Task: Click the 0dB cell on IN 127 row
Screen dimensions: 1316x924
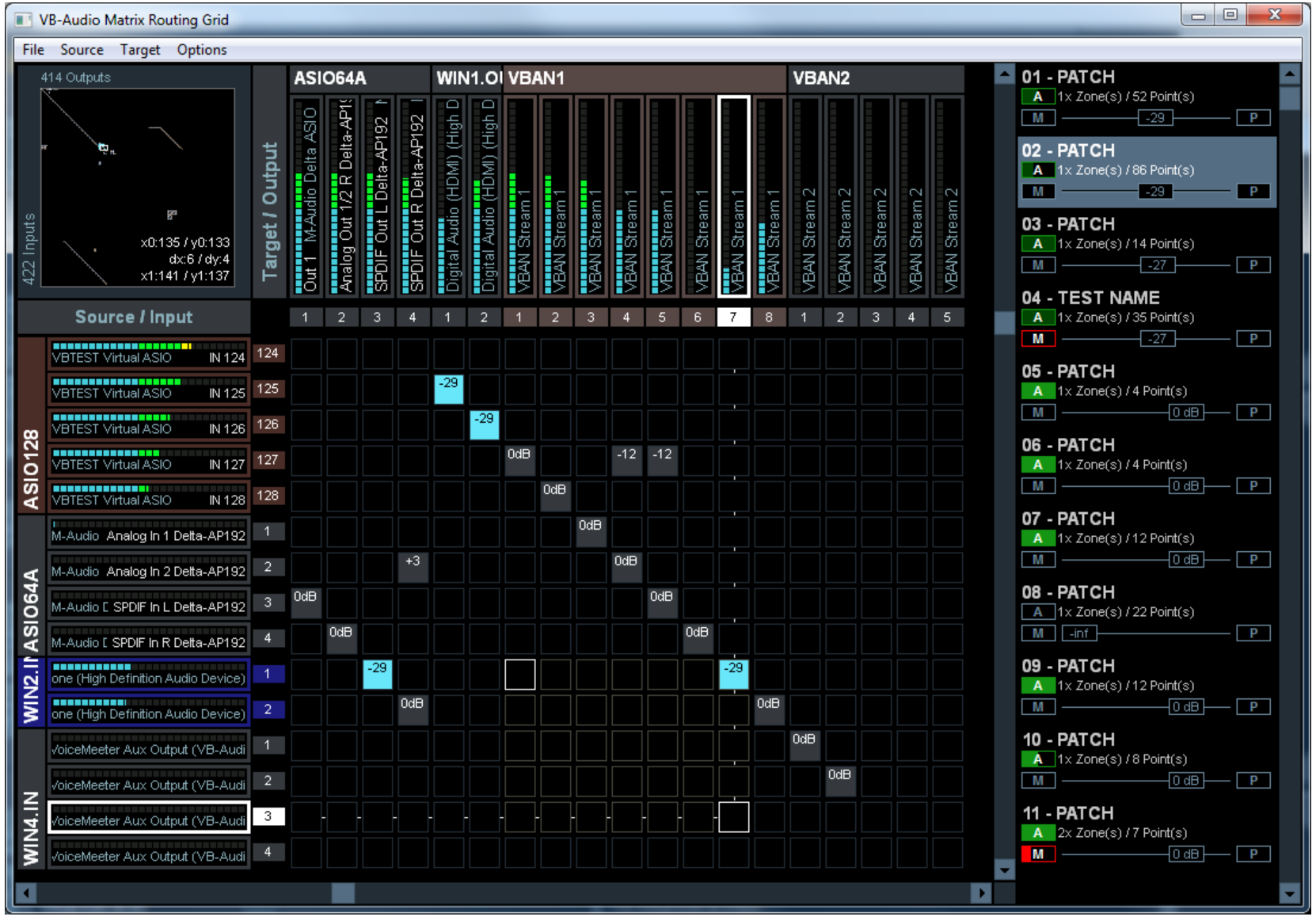Action: pyautogui.click(x=519, y=460)
